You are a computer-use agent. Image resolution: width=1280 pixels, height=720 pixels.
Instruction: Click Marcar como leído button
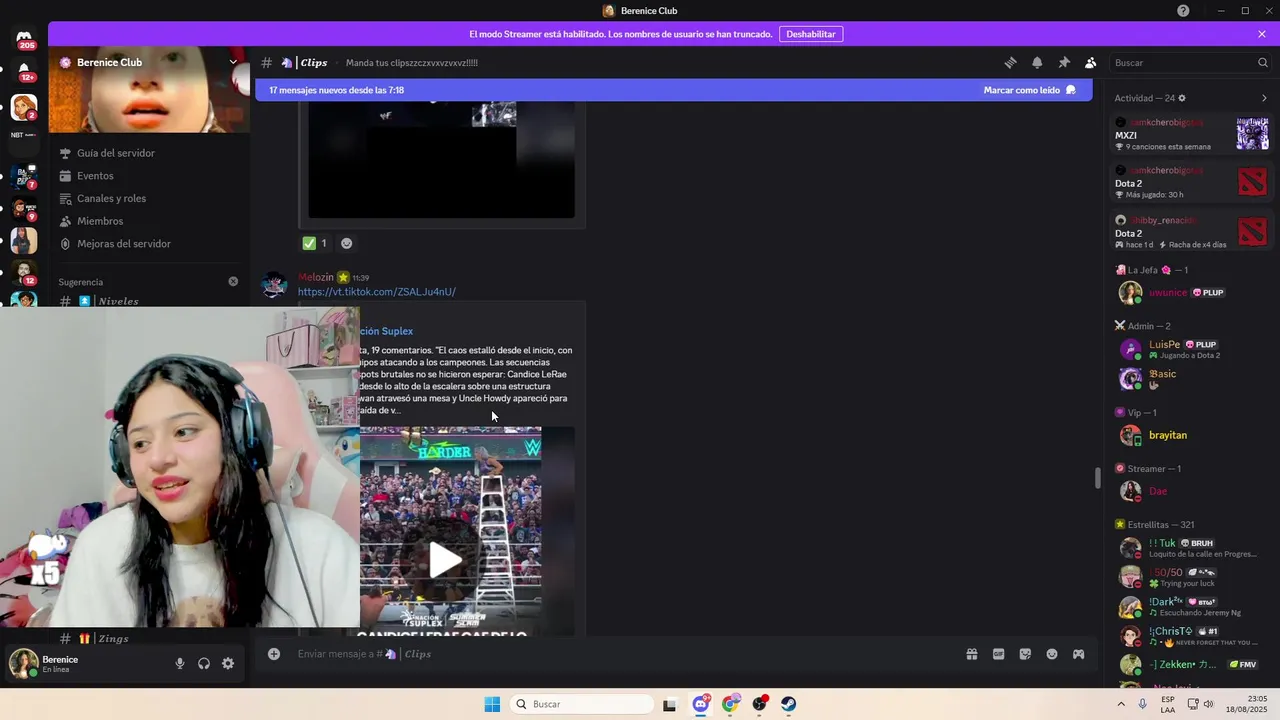[1029, 90]
